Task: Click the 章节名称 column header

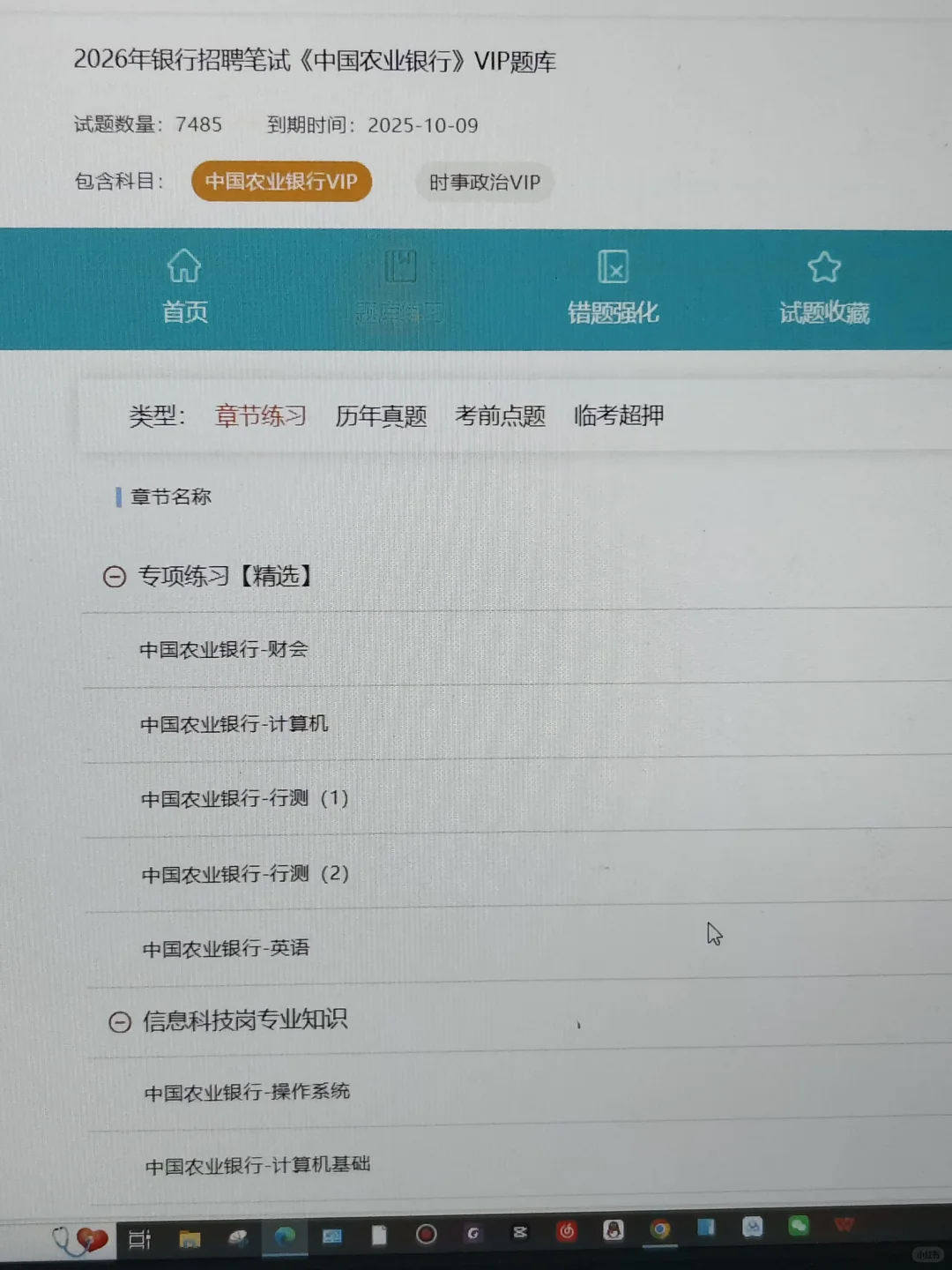Action: (x=171, y=497)
